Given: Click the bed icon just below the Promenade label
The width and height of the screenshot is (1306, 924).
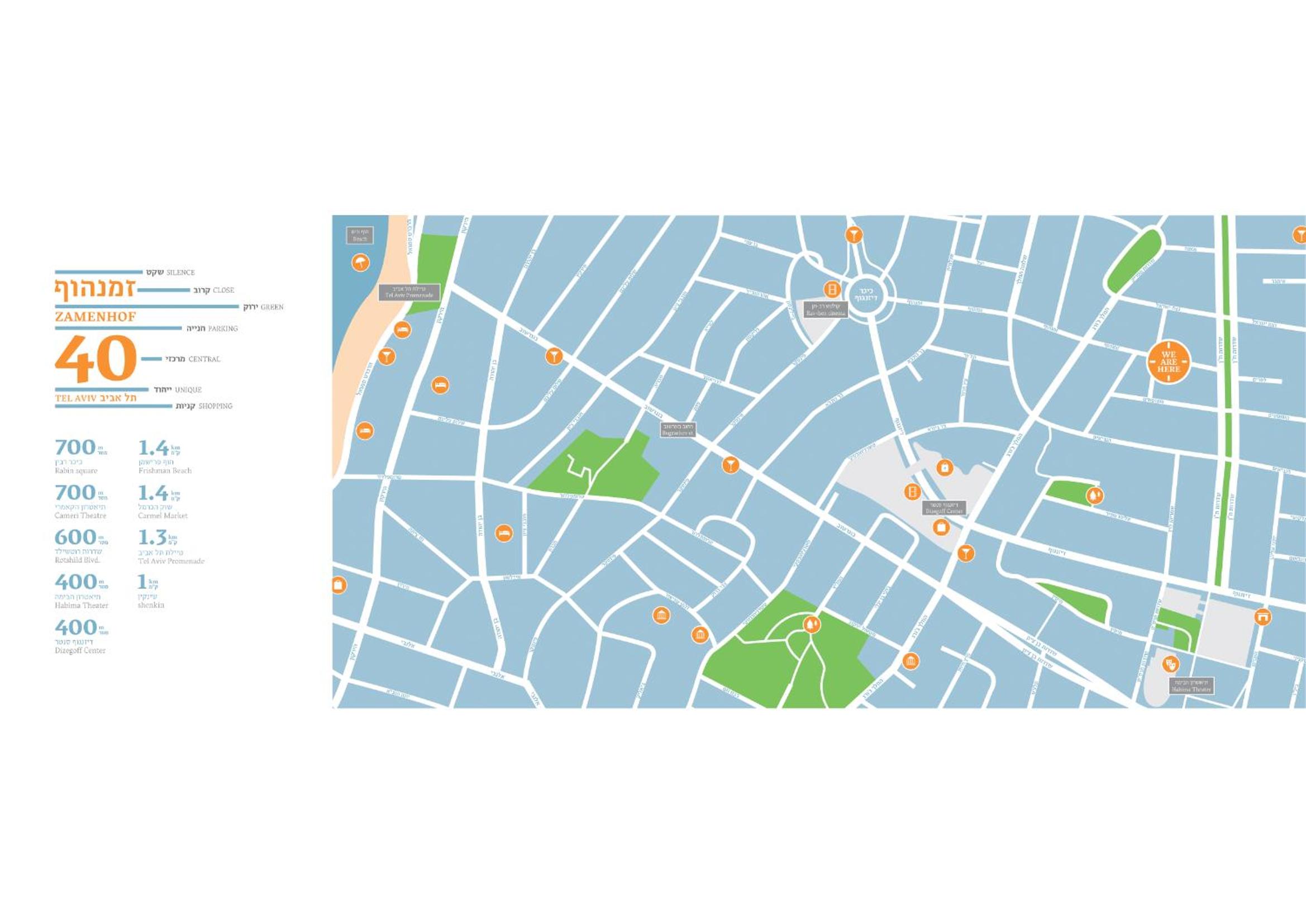Looking at the screenshot, I should click(x=402, y=330).
